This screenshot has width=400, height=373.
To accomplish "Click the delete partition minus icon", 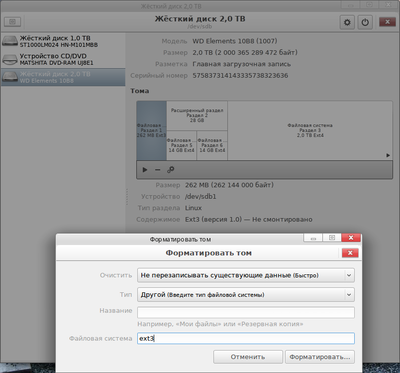I will (x=158, y=170).
